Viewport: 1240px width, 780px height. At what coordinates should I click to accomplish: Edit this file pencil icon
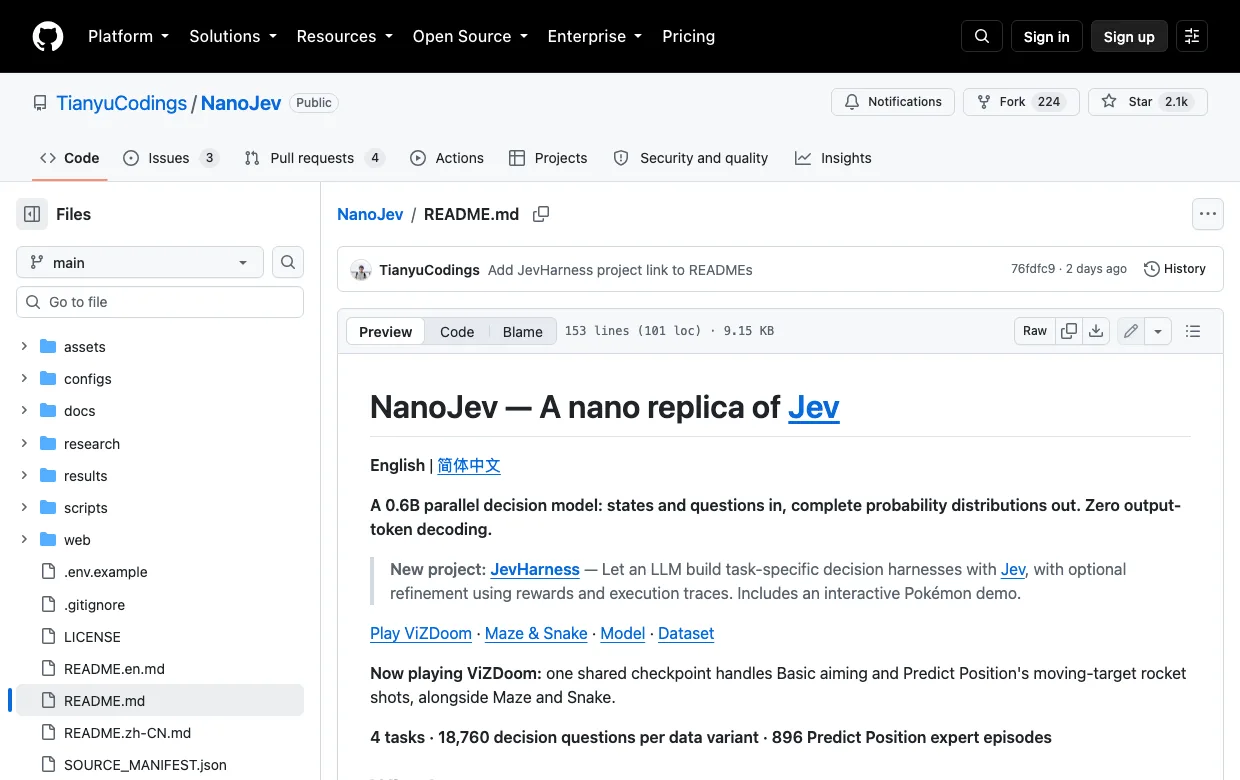1131,331
